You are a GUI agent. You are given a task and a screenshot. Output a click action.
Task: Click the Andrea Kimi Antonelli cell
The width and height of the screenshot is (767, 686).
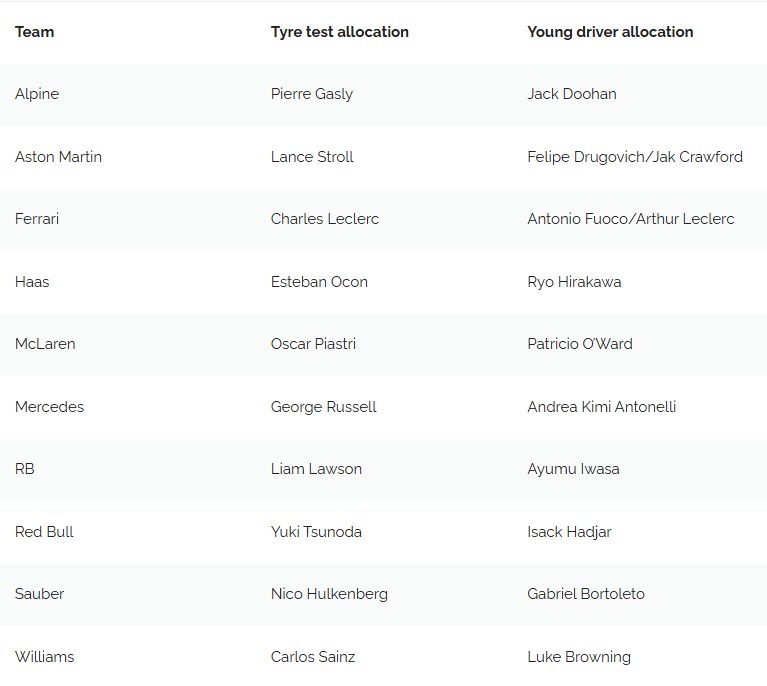pyautogui.click(x=602, y=407)
